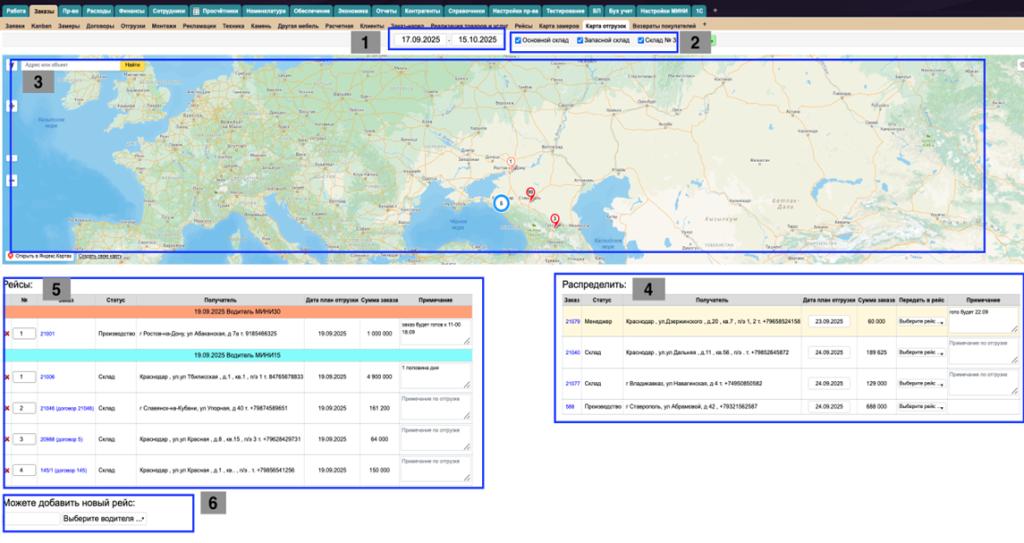1024x543 pixels.
Task: Uncheck the Запасной склад checkbox
Action: tap(579, 41)
